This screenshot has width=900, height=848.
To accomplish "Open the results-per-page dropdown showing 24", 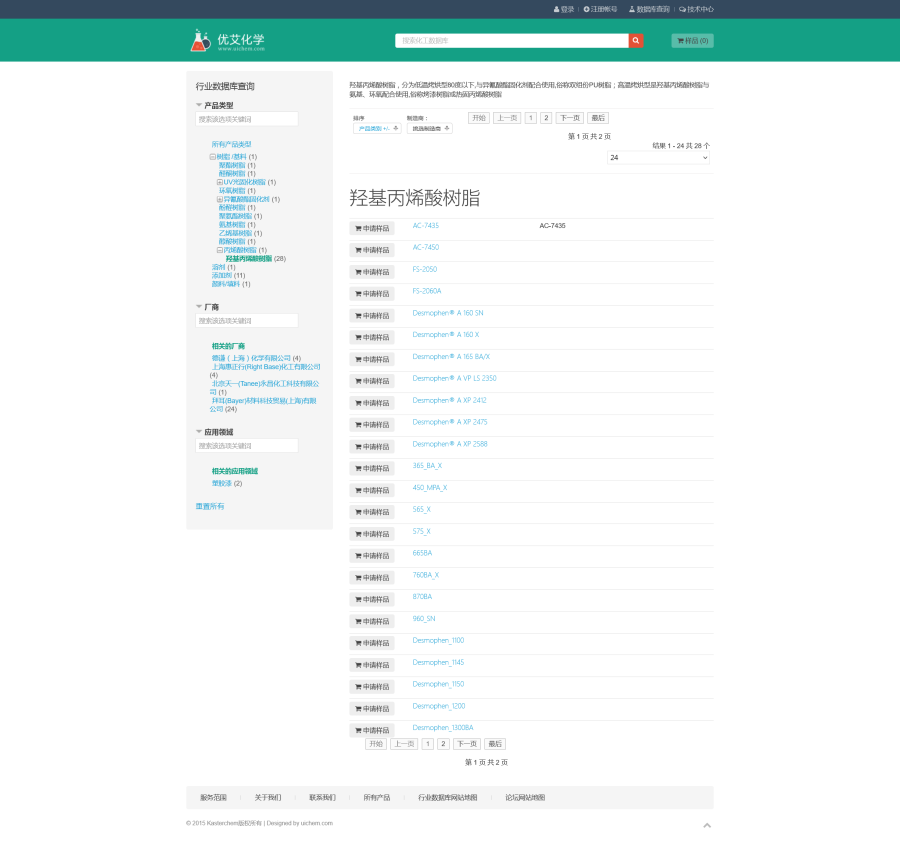I will click(x=658, y=158).
